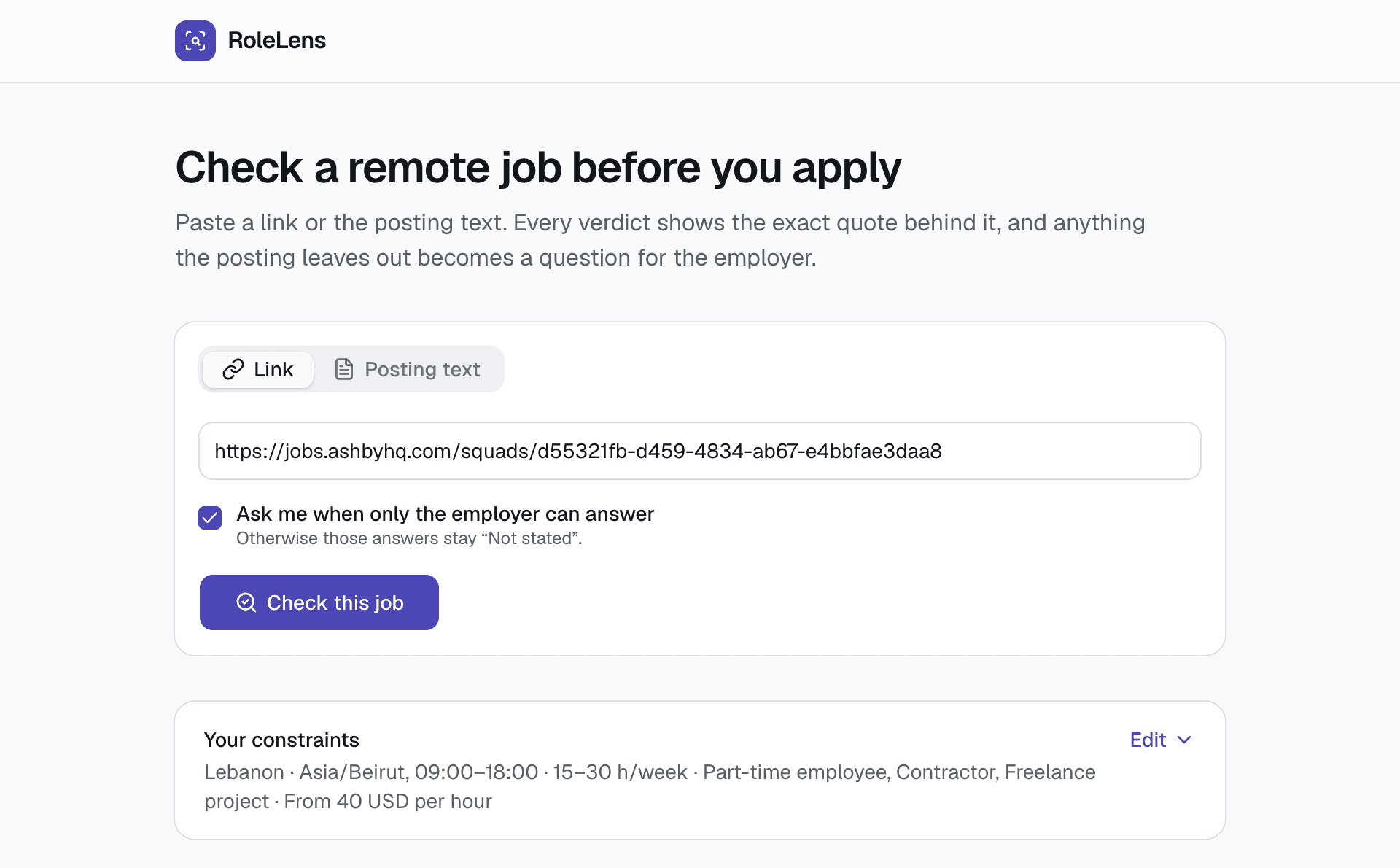Image resolution: width=1400 pixels, height=868 pixels.
Task: Click the Check this job button
Action: tap(319, 602)
